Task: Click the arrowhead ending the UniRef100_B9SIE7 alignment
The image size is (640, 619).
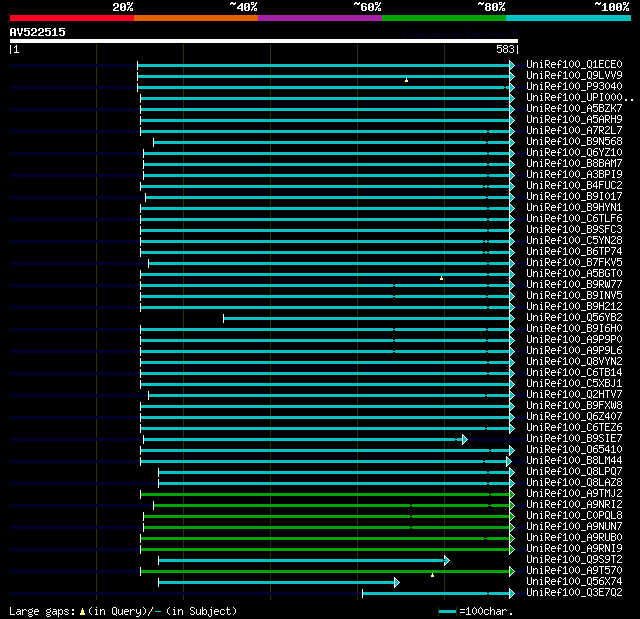Action: tap(464, 439)
